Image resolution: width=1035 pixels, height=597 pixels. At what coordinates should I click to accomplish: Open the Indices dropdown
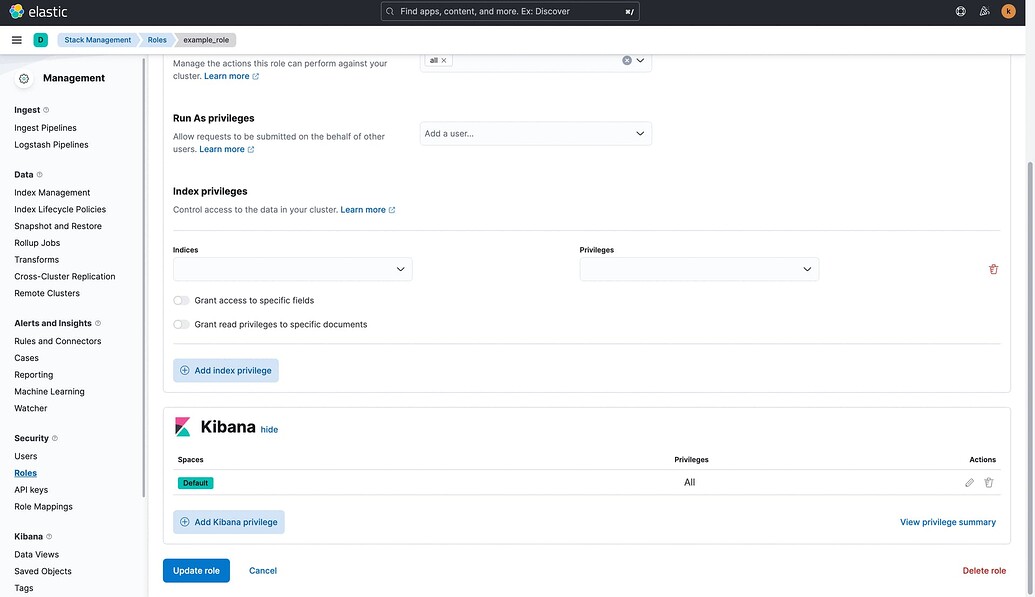291,268
